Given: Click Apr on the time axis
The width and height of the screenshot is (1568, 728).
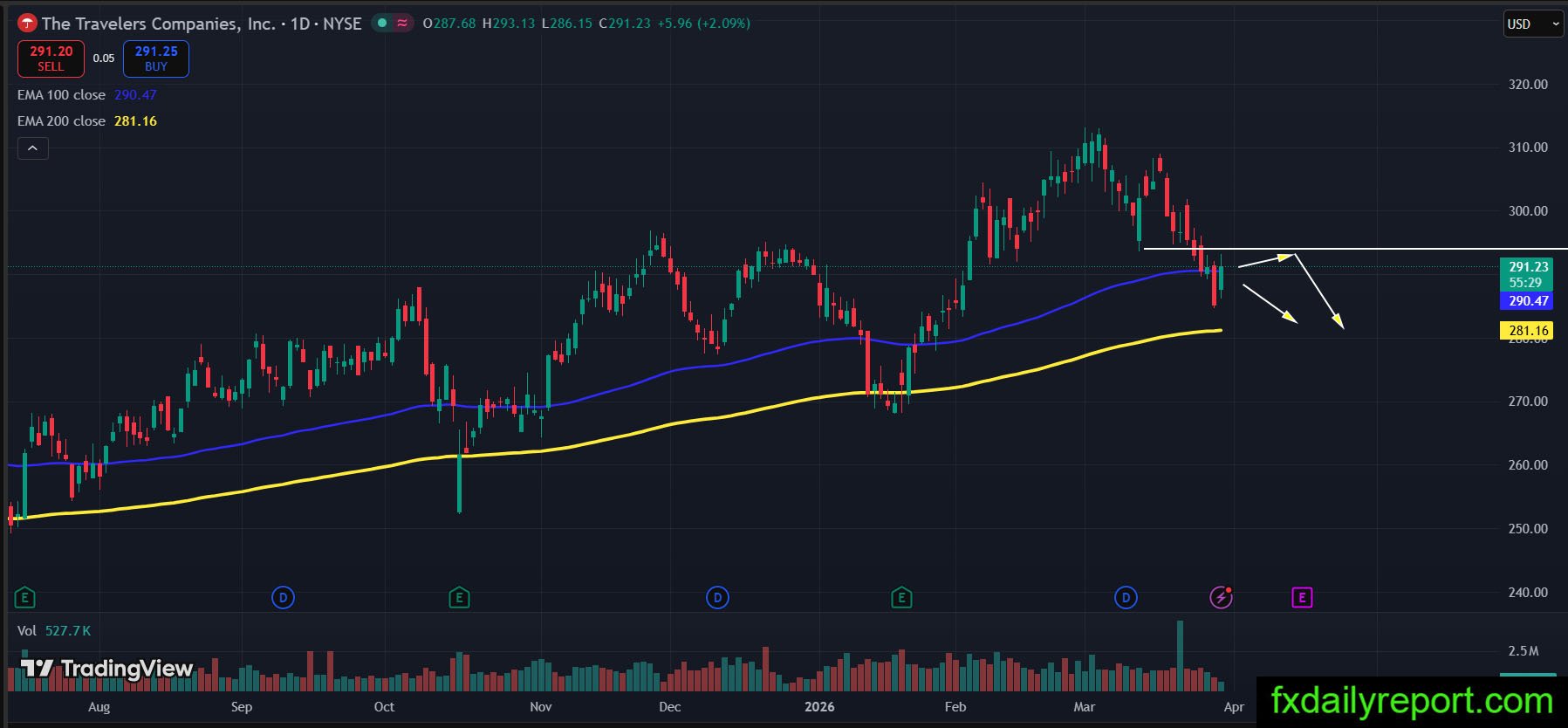Looking at the screenshot, I should coord(1234,707).
